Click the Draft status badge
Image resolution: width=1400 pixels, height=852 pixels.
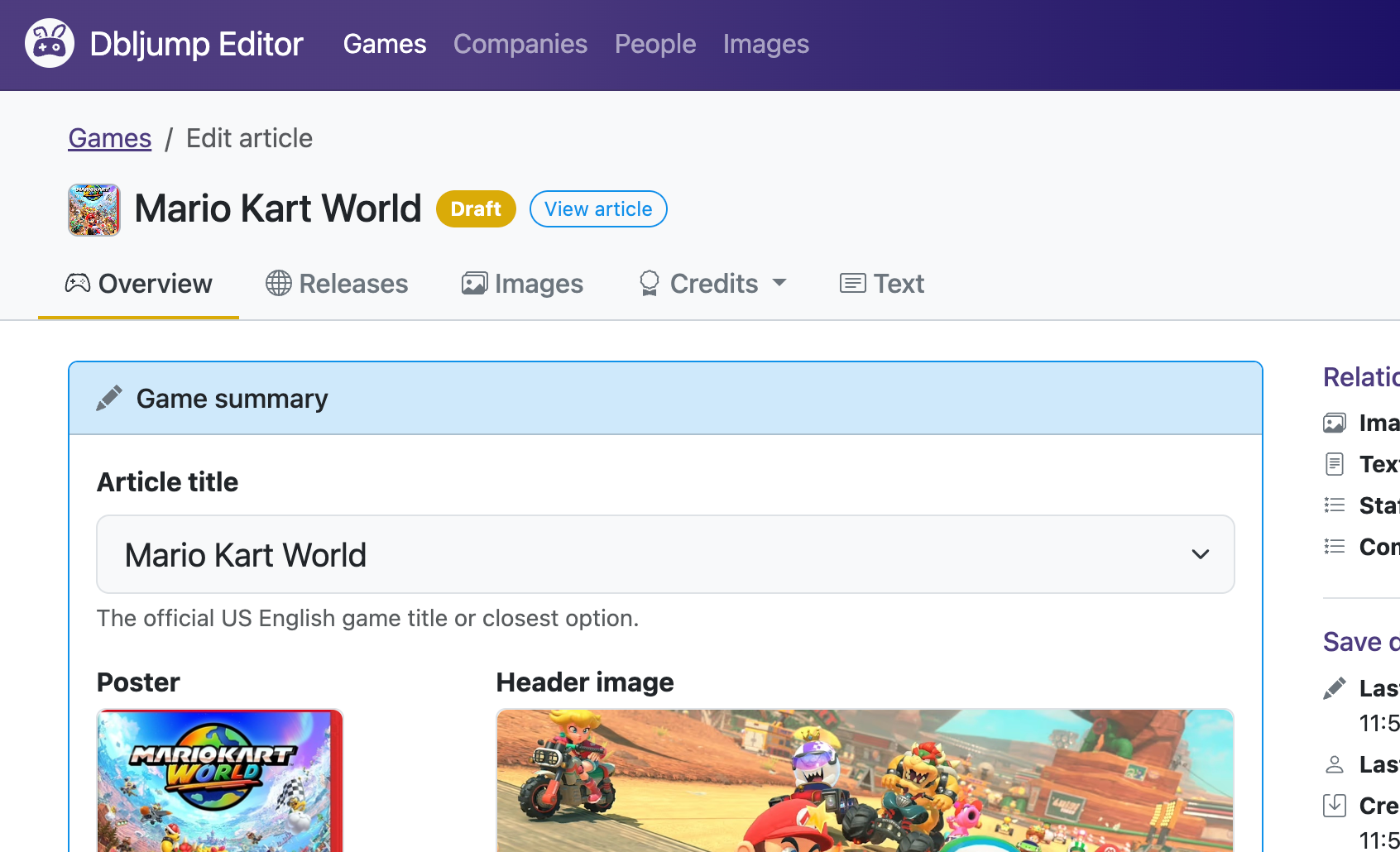[x=476, y=208]
